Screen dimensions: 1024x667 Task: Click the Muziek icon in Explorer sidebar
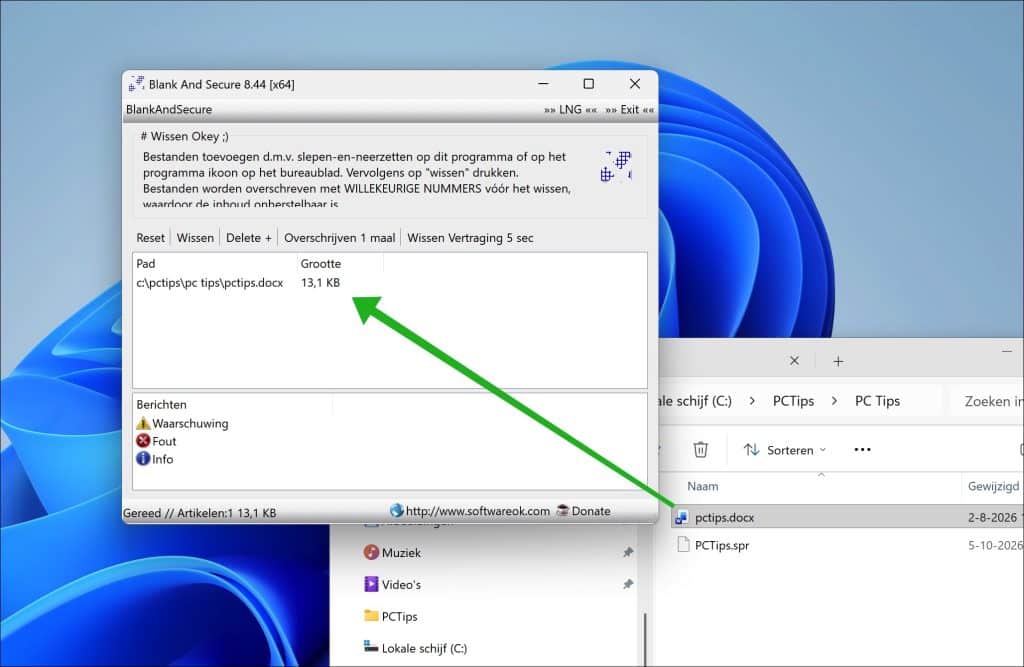click(x=371, y=553)
